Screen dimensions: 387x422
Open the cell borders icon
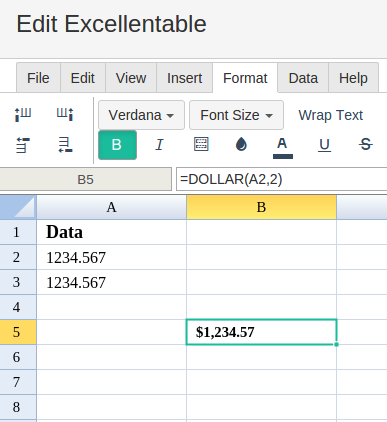tap(201, 145)
